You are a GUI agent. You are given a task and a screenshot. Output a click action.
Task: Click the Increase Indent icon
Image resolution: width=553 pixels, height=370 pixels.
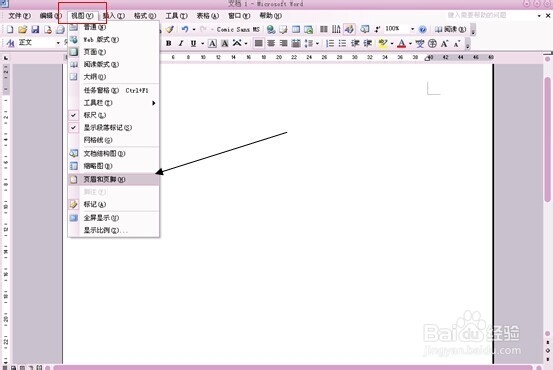click(x=367, y=43)
